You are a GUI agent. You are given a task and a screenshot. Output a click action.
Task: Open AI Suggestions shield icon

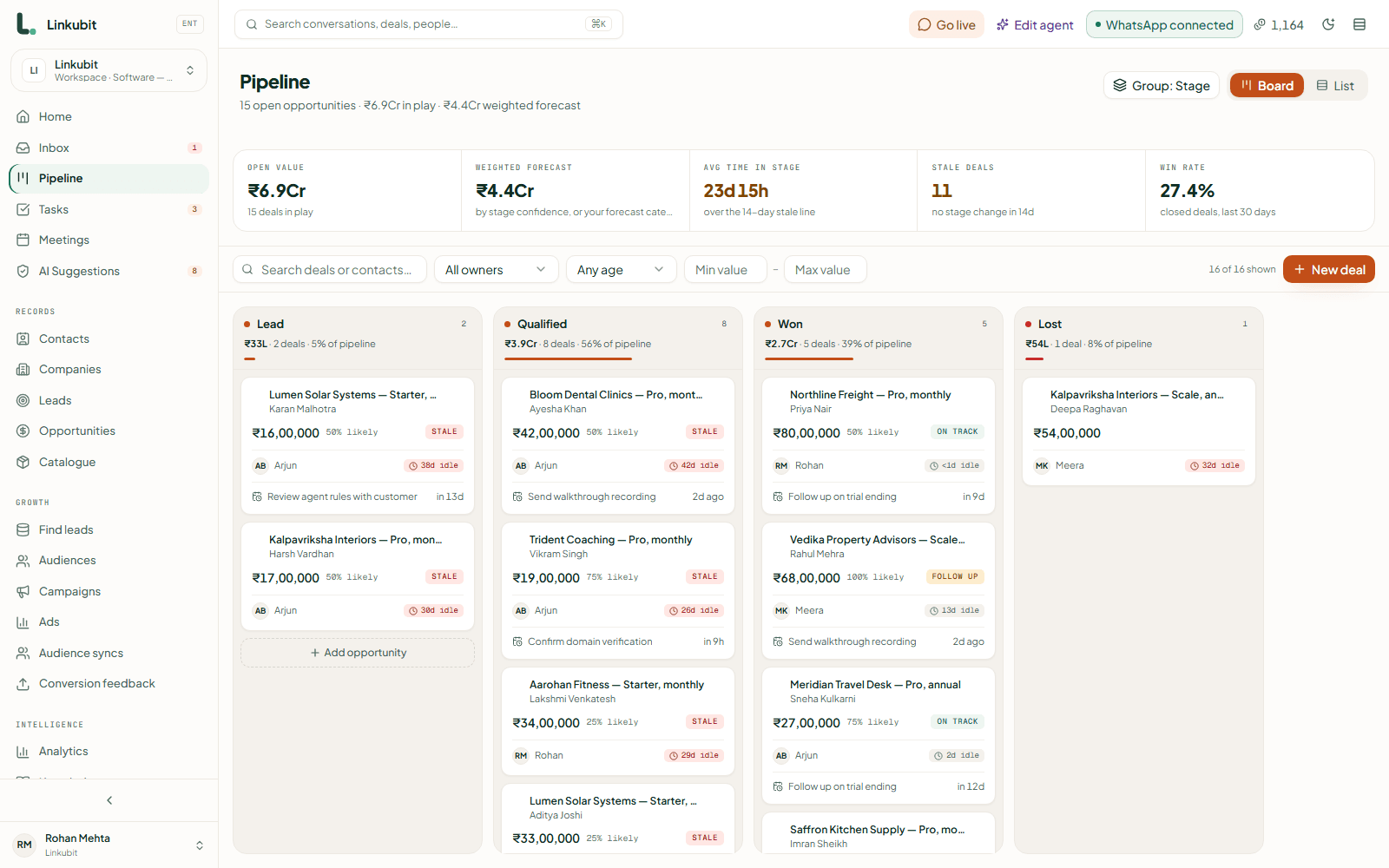[x=23, y=271]
